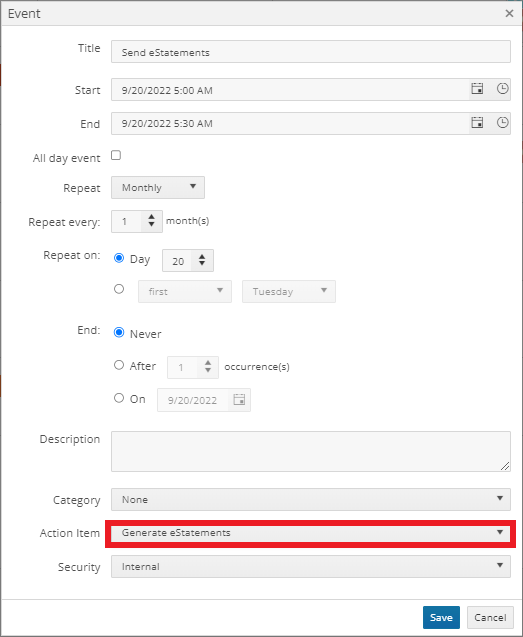The image size is (523, 637).
Task: Select the weekday-based repeat radio button
Action: (119, 289)
